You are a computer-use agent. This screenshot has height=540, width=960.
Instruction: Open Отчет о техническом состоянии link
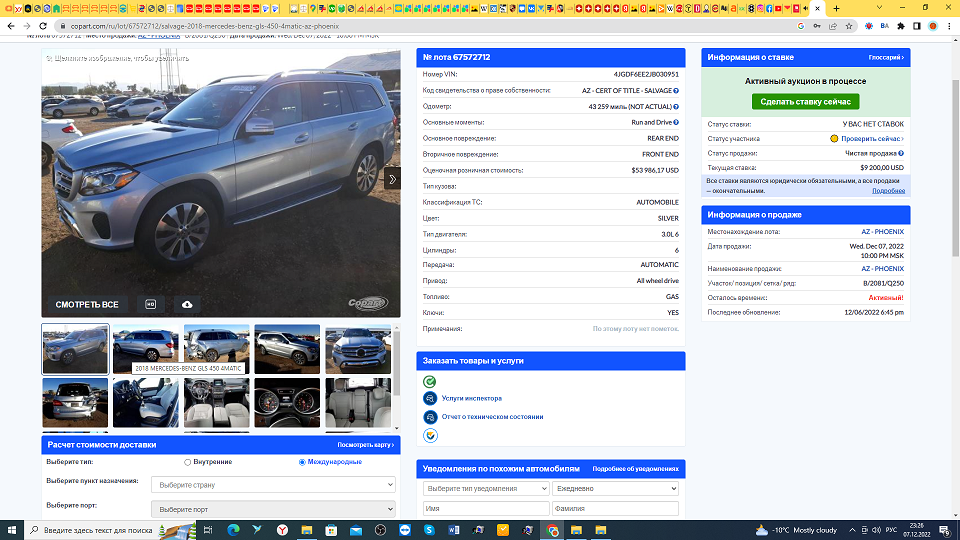point(492,417)
